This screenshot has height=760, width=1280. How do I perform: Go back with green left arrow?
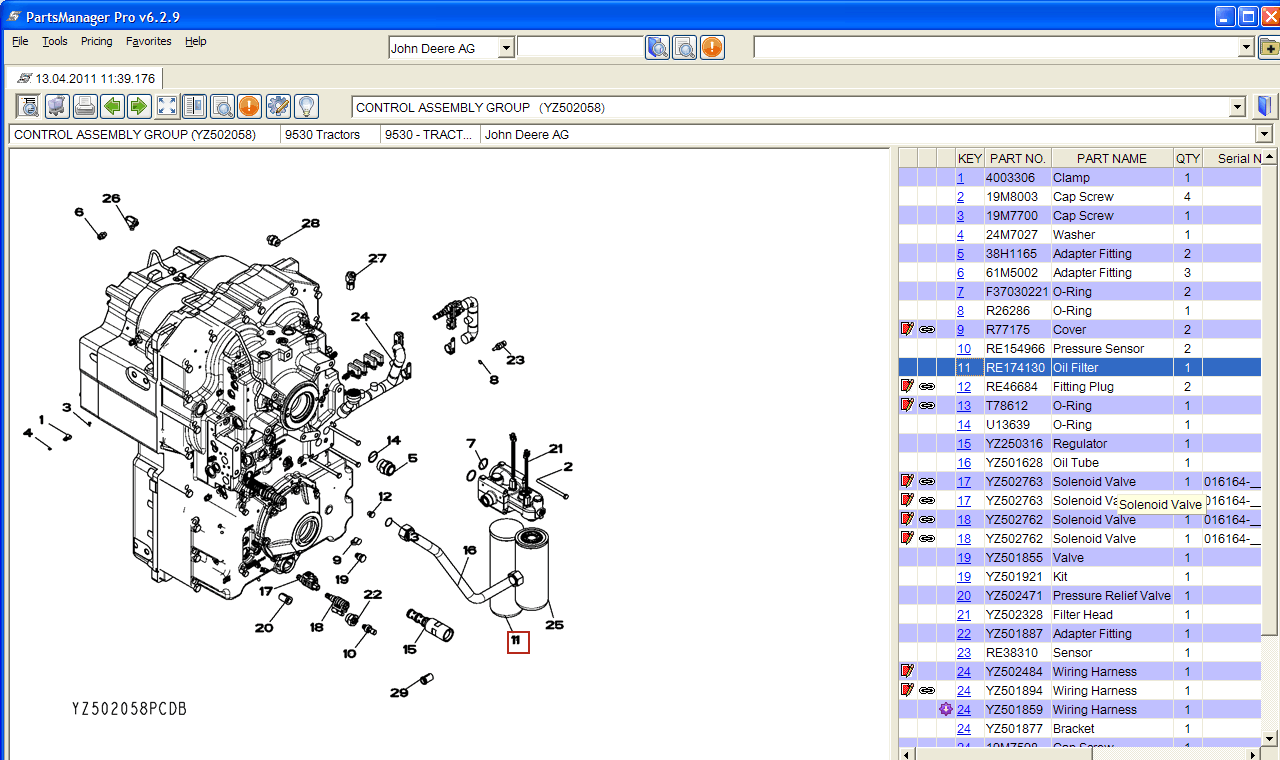[113, 106]
